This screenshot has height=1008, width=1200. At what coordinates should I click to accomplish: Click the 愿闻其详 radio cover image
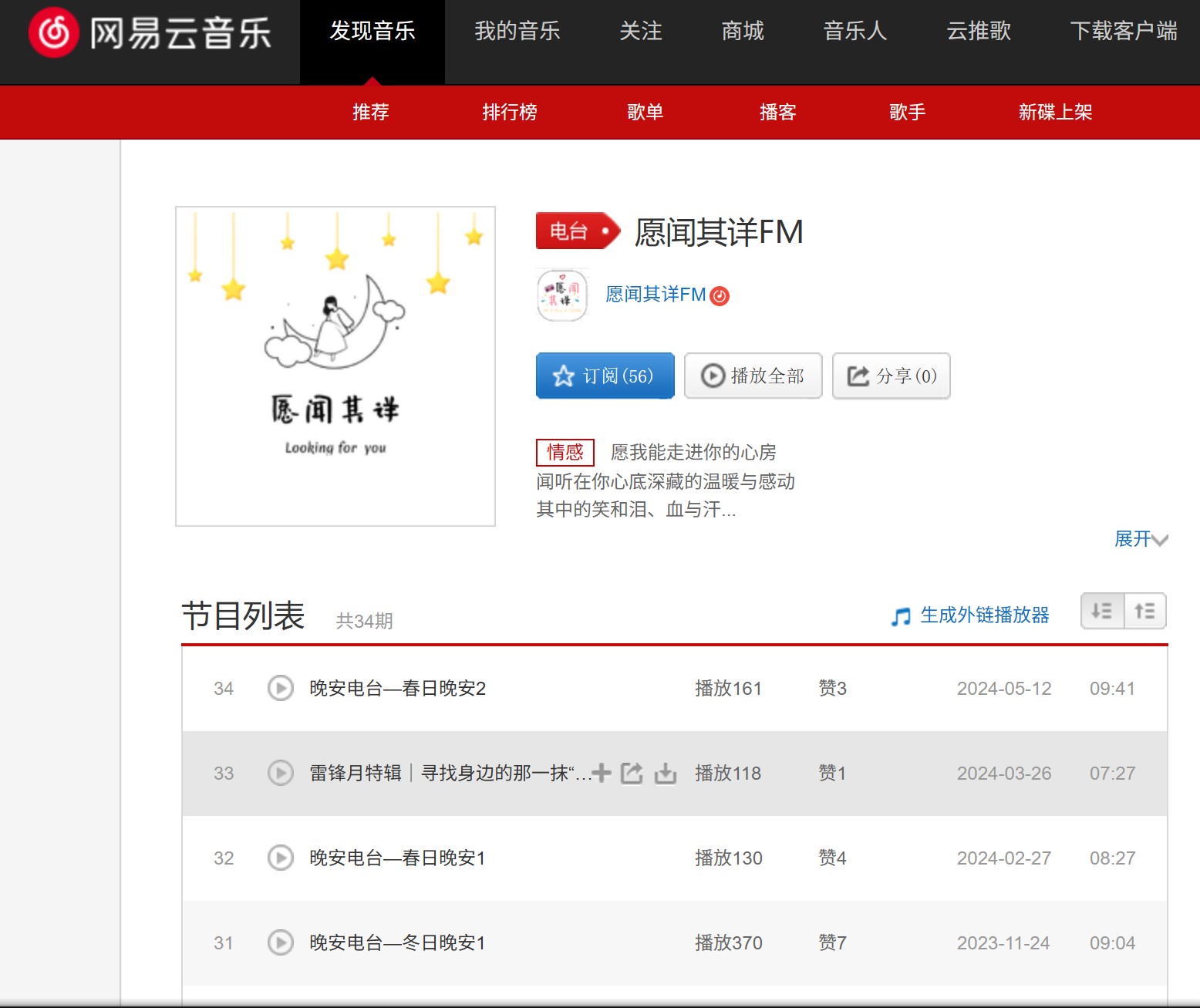point(335,366)
